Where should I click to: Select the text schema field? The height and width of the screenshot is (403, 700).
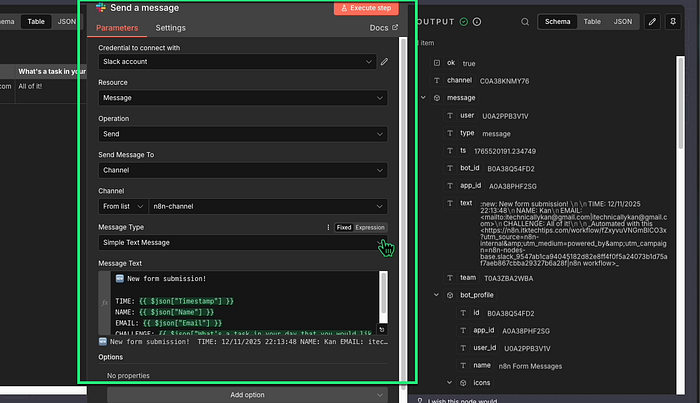point(466,203)
